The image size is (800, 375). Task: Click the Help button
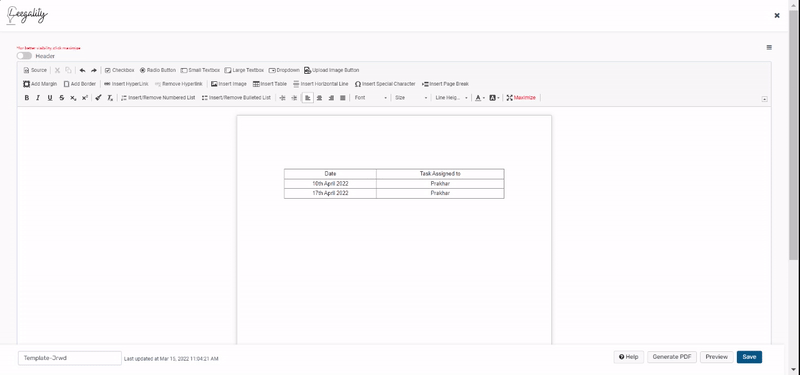pos(629,357)
